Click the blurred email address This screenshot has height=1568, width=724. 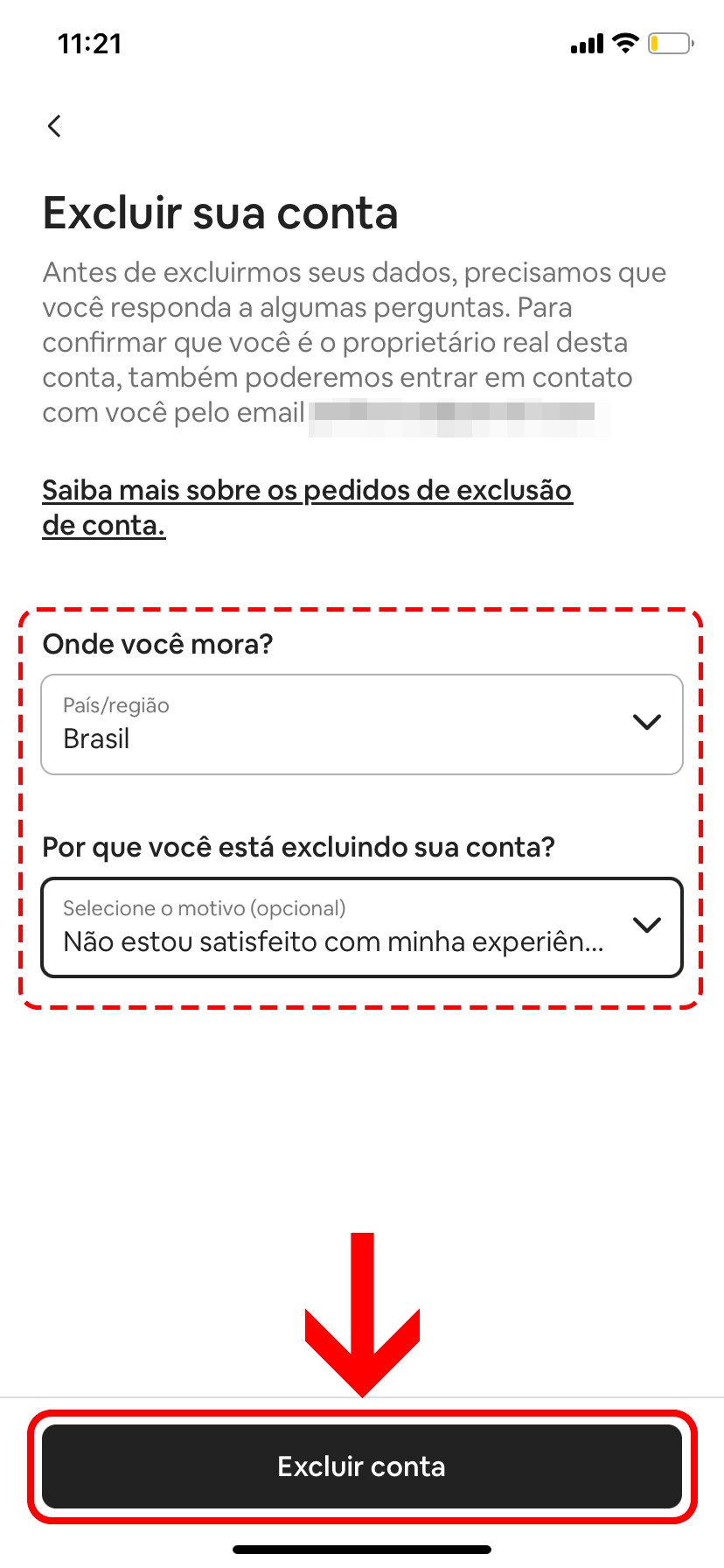click(x=455, y=413)
